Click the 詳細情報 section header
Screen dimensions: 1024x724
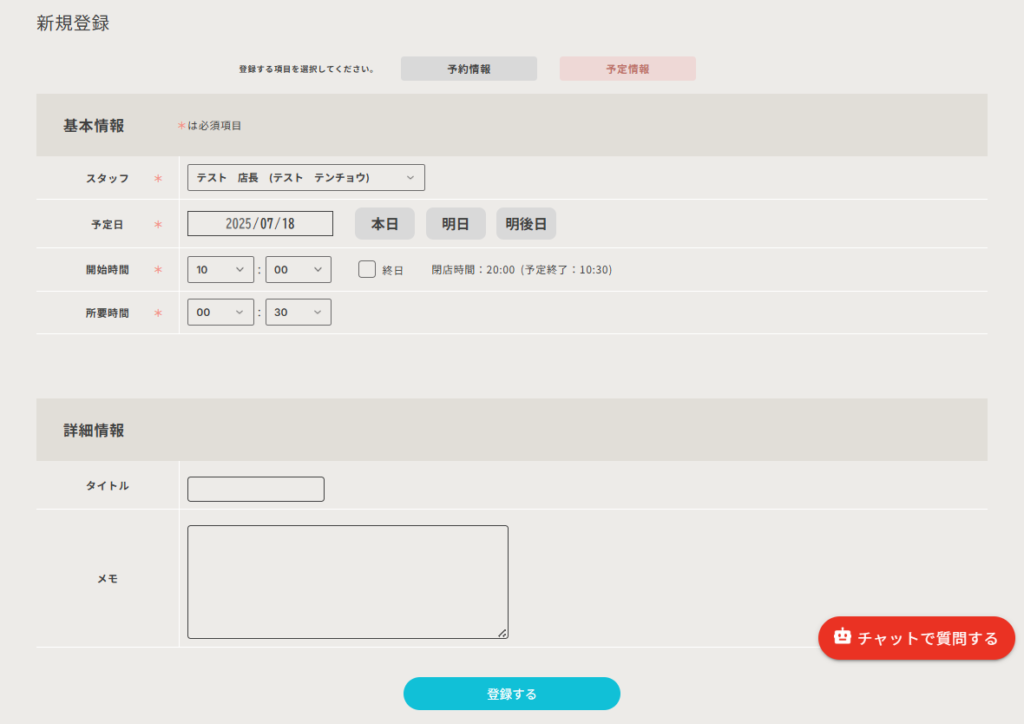(94, 430)
